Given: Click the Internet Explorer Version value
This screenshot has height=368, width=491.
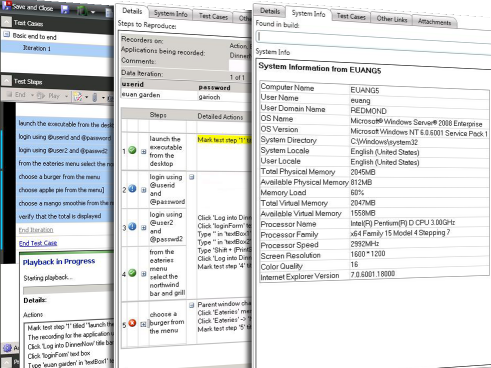Looking at the screenshot, I should click(x=372, y=274).
